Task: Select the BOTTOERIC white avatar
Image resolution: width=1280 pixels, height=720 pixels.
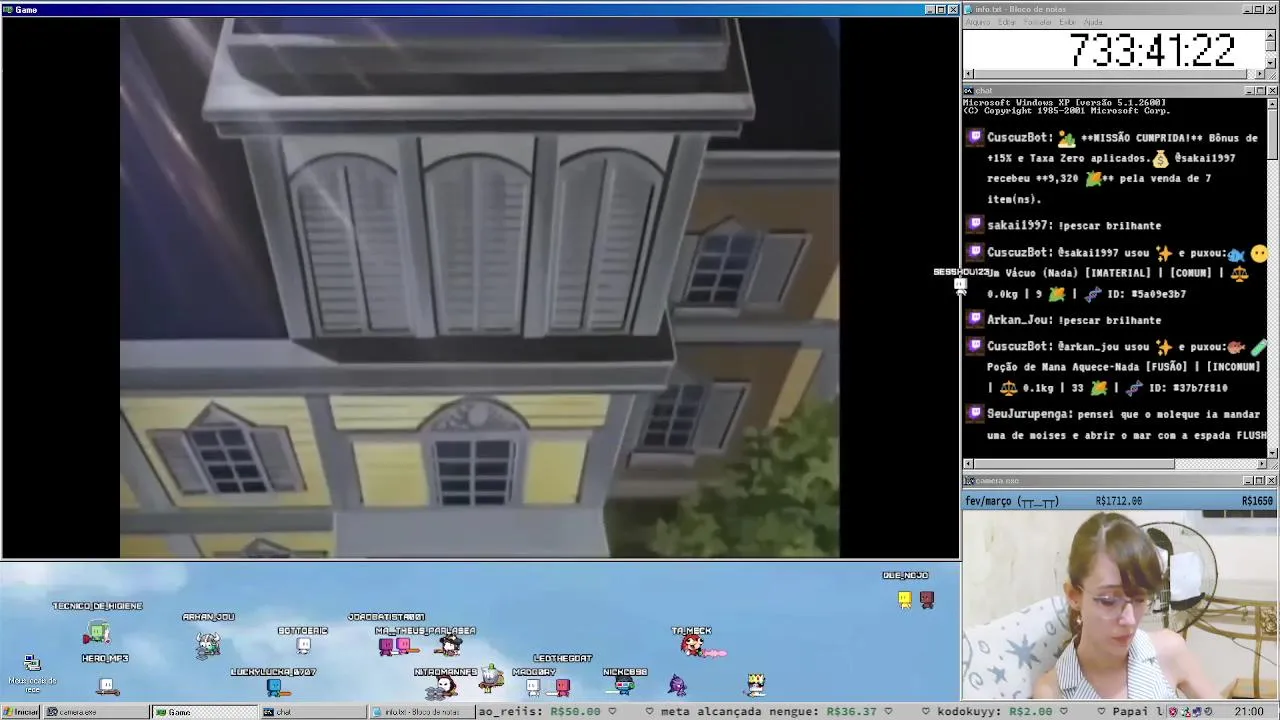Action: tap(303, 646)
